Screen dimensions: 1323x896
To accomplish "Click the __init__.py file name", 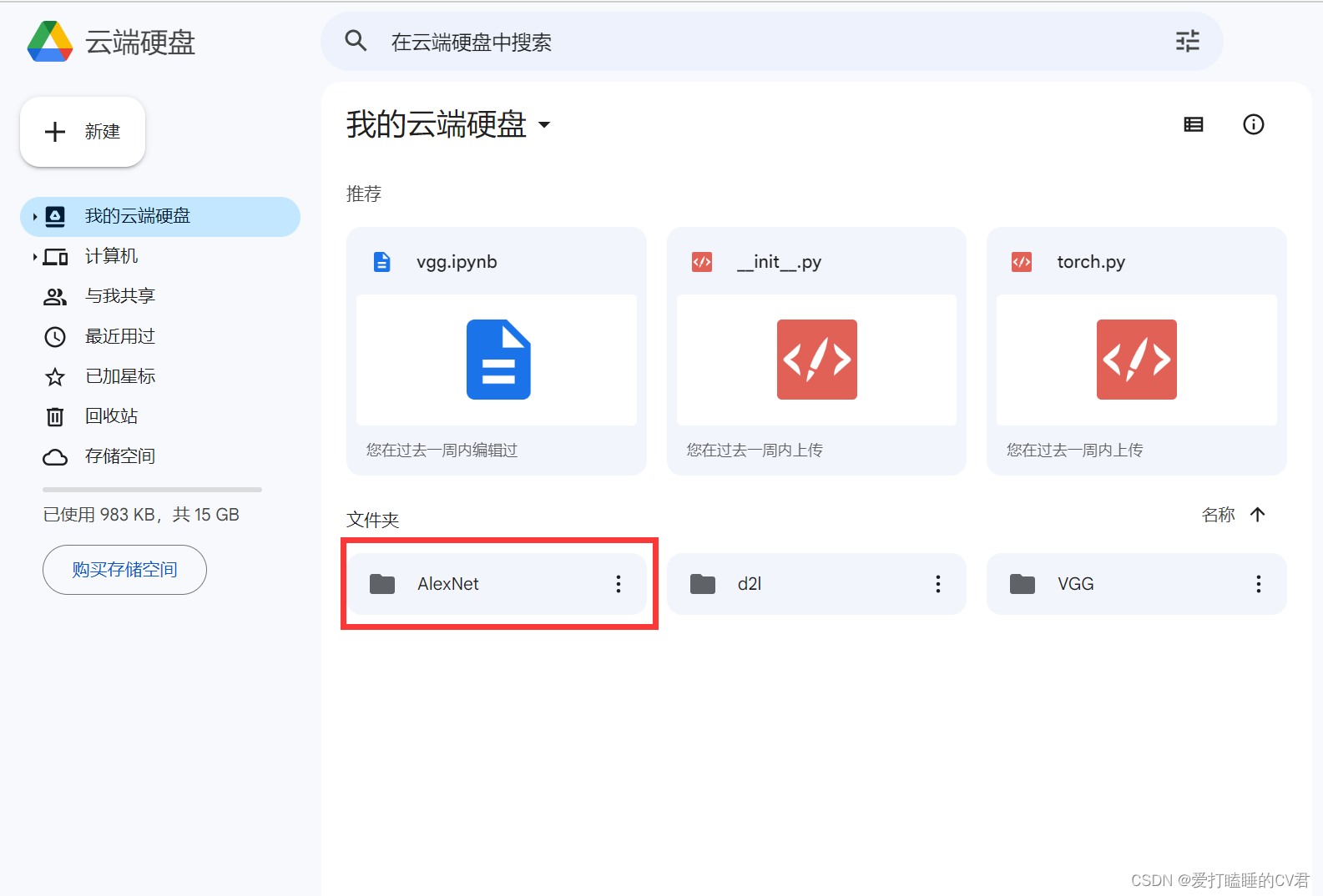I will (780, 262).
